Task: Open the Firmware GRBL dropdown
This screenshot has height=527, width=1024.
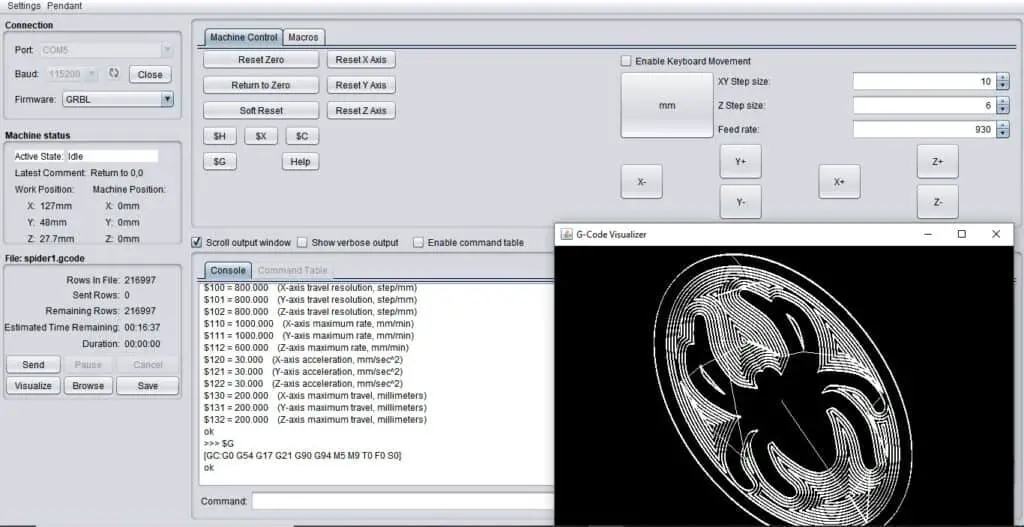Action: pyautogui.click(x=167, y=99)
